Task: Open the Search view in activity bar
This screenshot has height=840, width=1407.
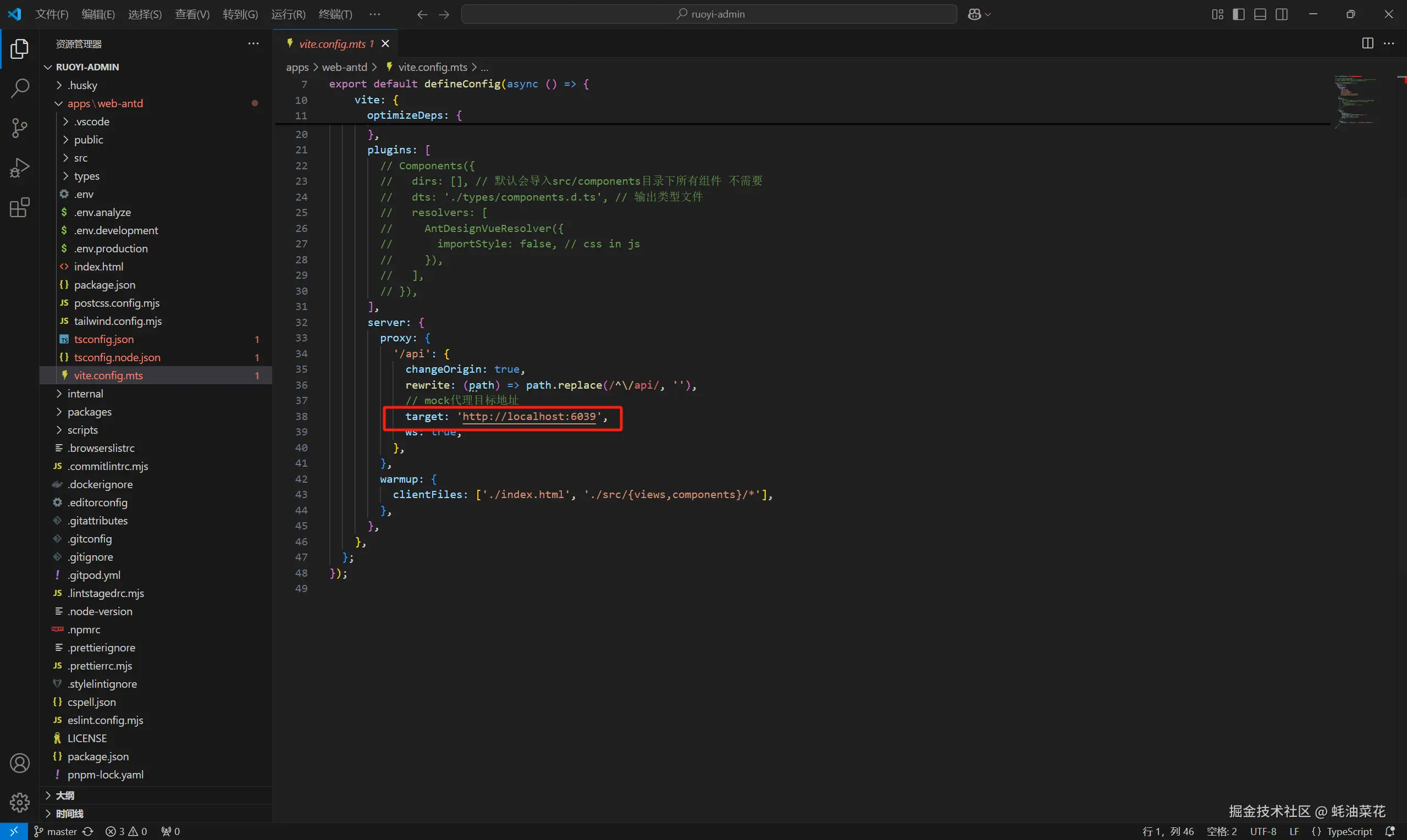Action: [x=20, y=89]
